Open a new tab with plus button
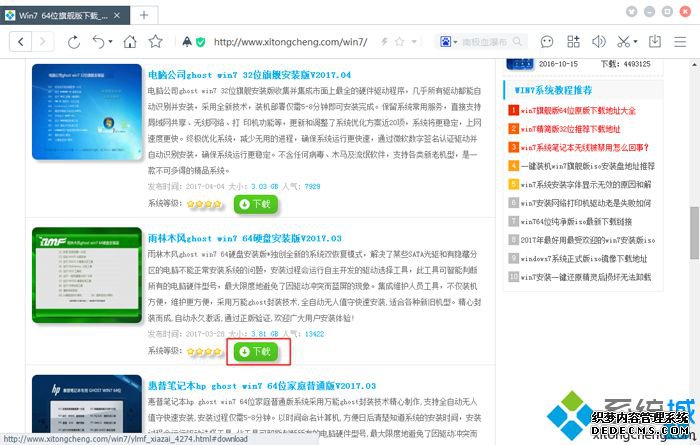Screen dimensions: 700x445 144,16
